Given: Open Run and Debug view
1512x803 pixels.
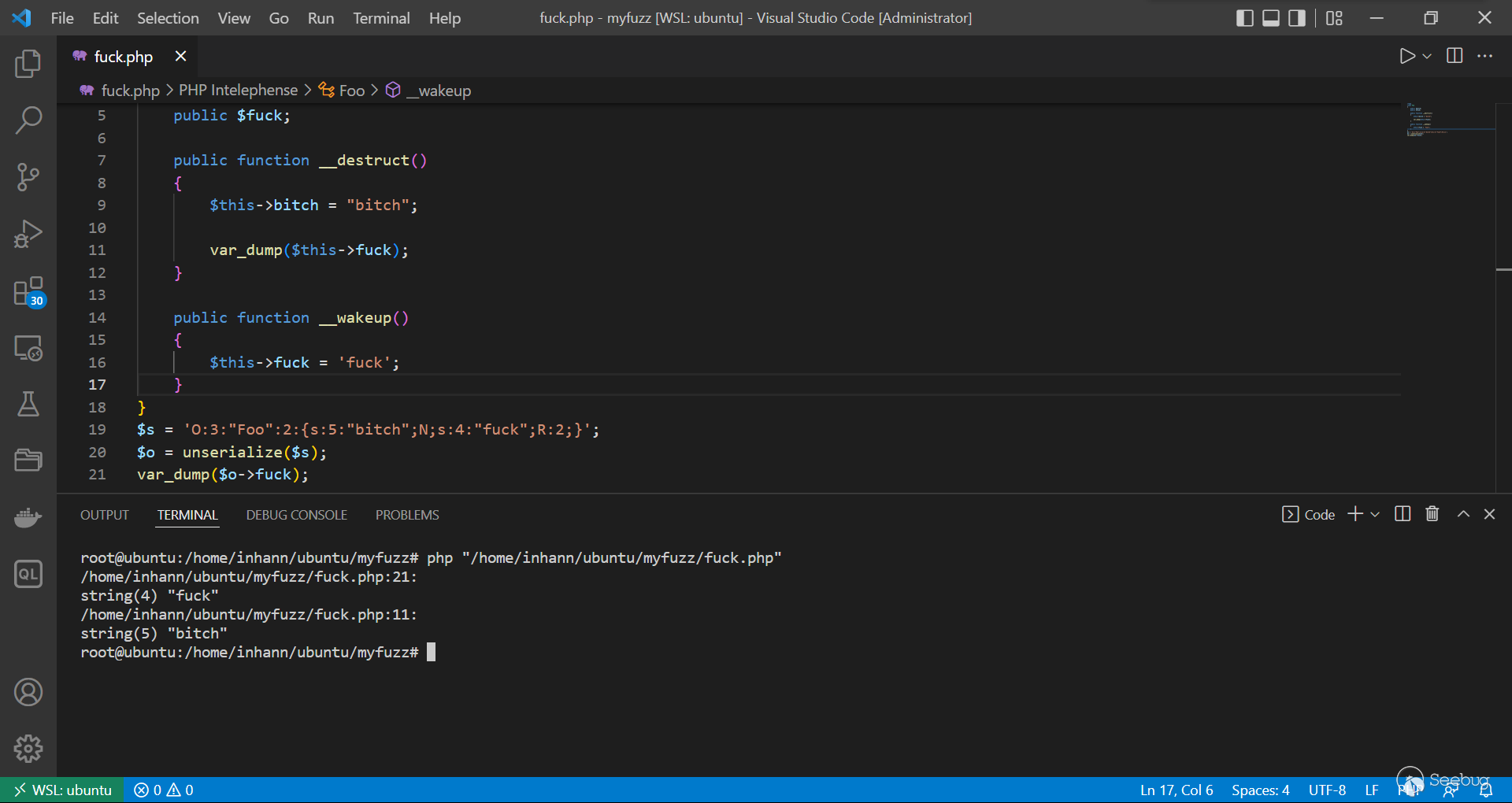Looking at the screenshot, I should click(28, 234).
